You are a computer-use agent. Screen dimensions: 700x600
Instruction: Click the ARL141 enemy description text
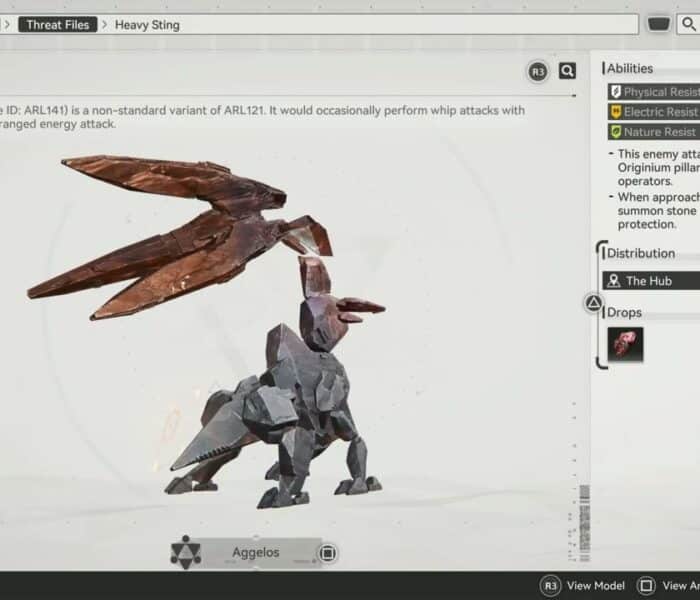pos(262,117)
